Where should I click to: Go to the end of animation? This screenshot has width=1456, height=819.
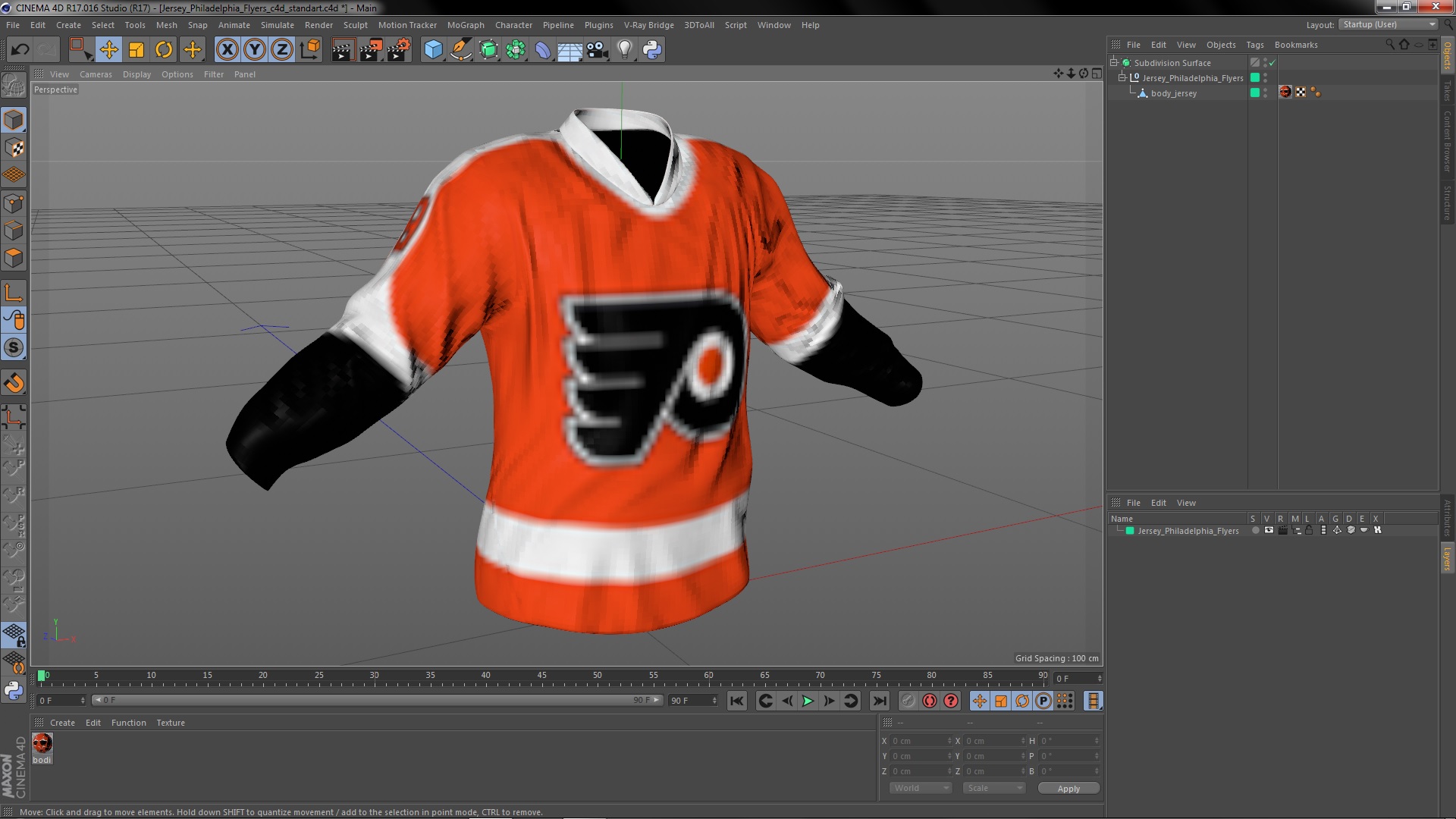(880, 701)
